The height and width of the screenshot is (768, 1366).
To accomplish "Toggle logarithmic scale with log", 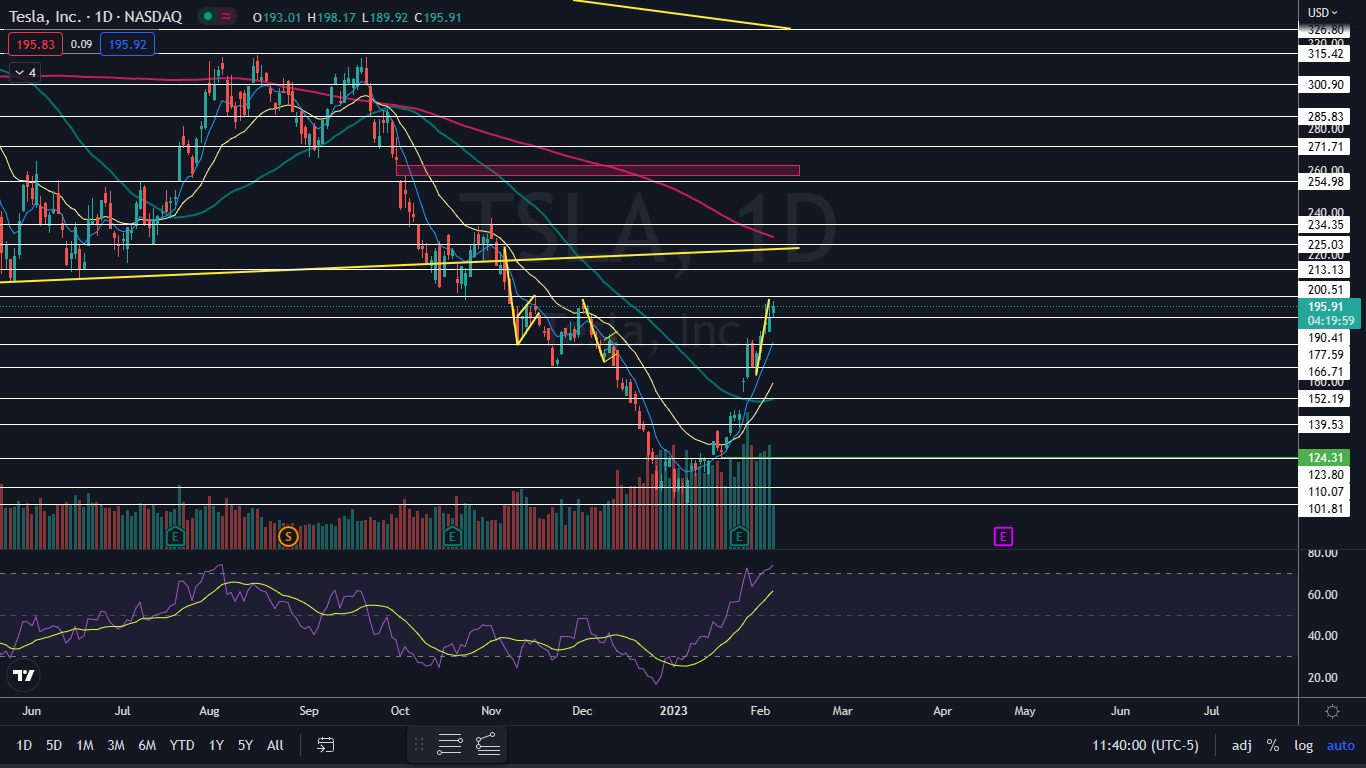I will (1303, 745).
